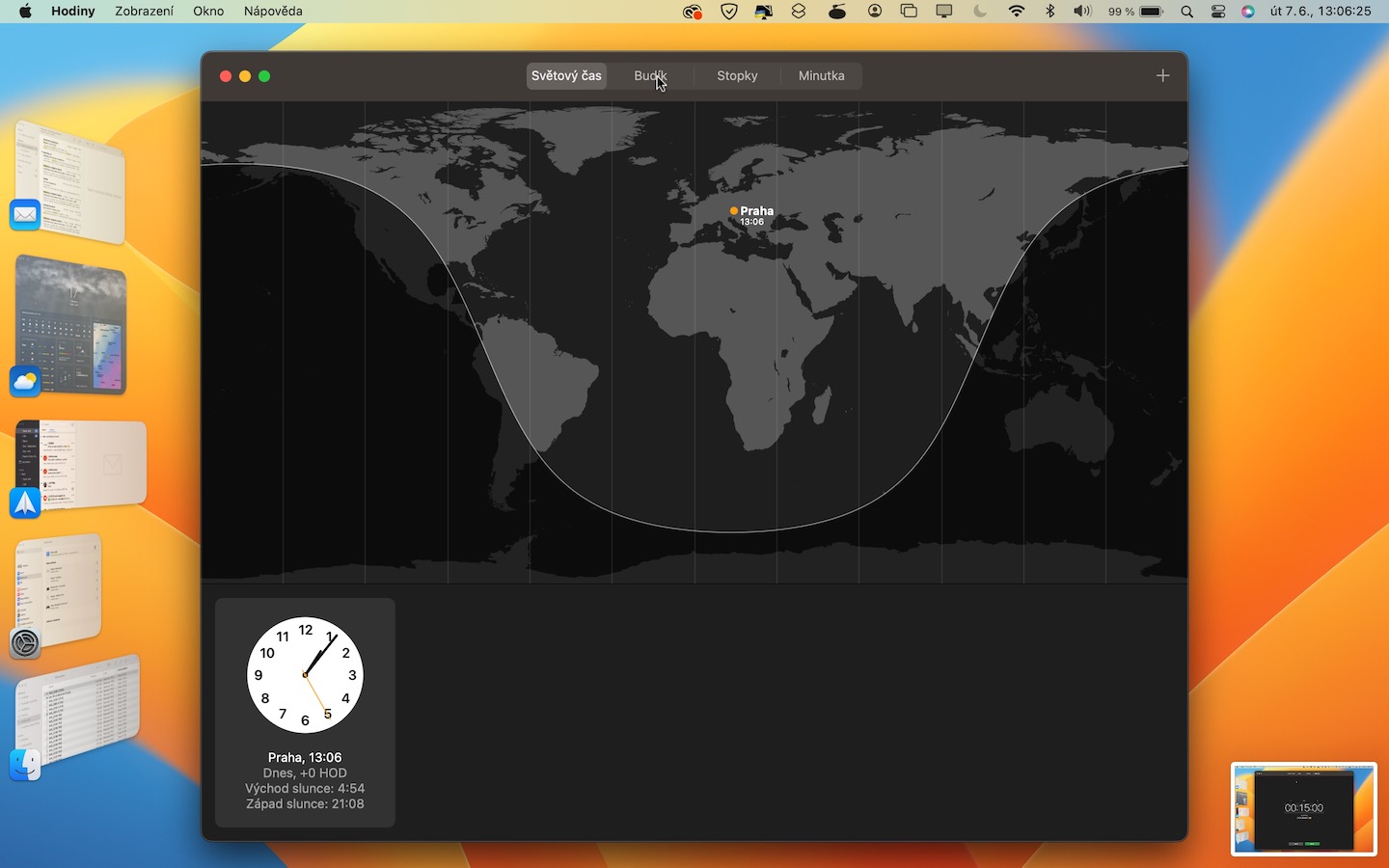Image resolution: width=1389 pixels, height=868 pixels.
Task: Switch to the Mail window in Stage Manager
Action: tap(69, 181)
